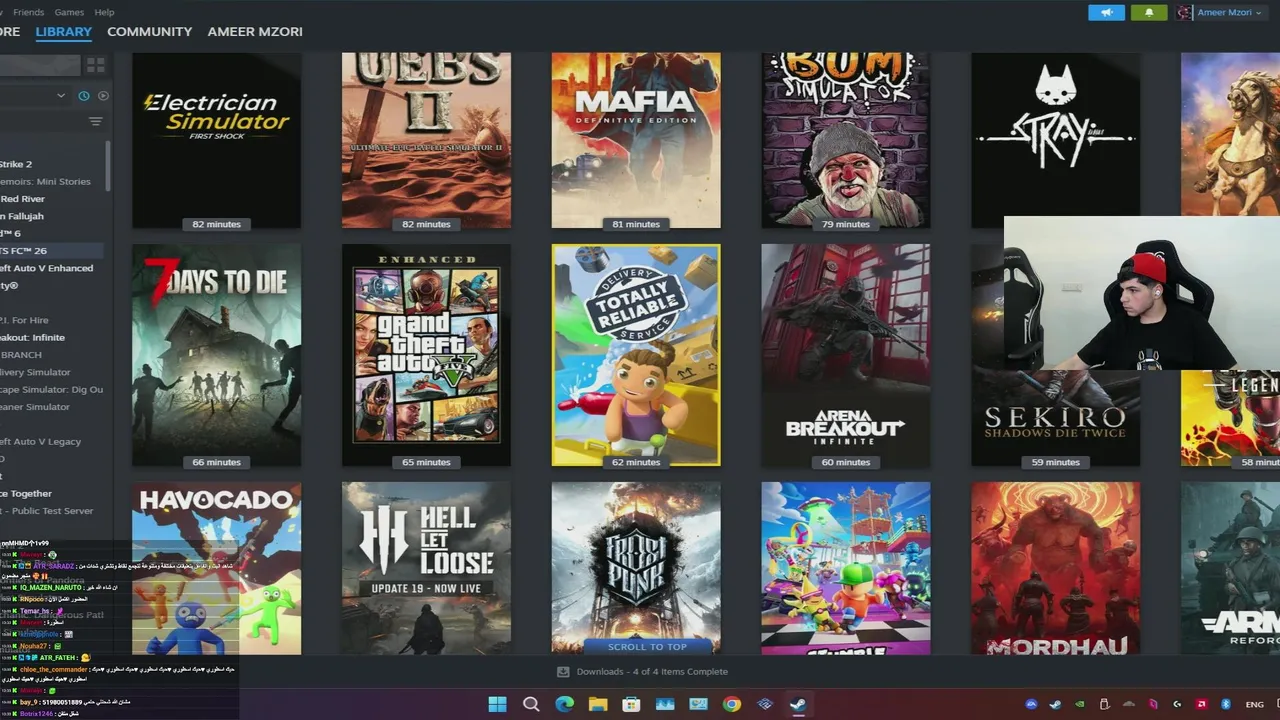The width and height of the screenshot is (1280, 720).
Task: Click the Steam system tray icon
Action: [1055, 704]
